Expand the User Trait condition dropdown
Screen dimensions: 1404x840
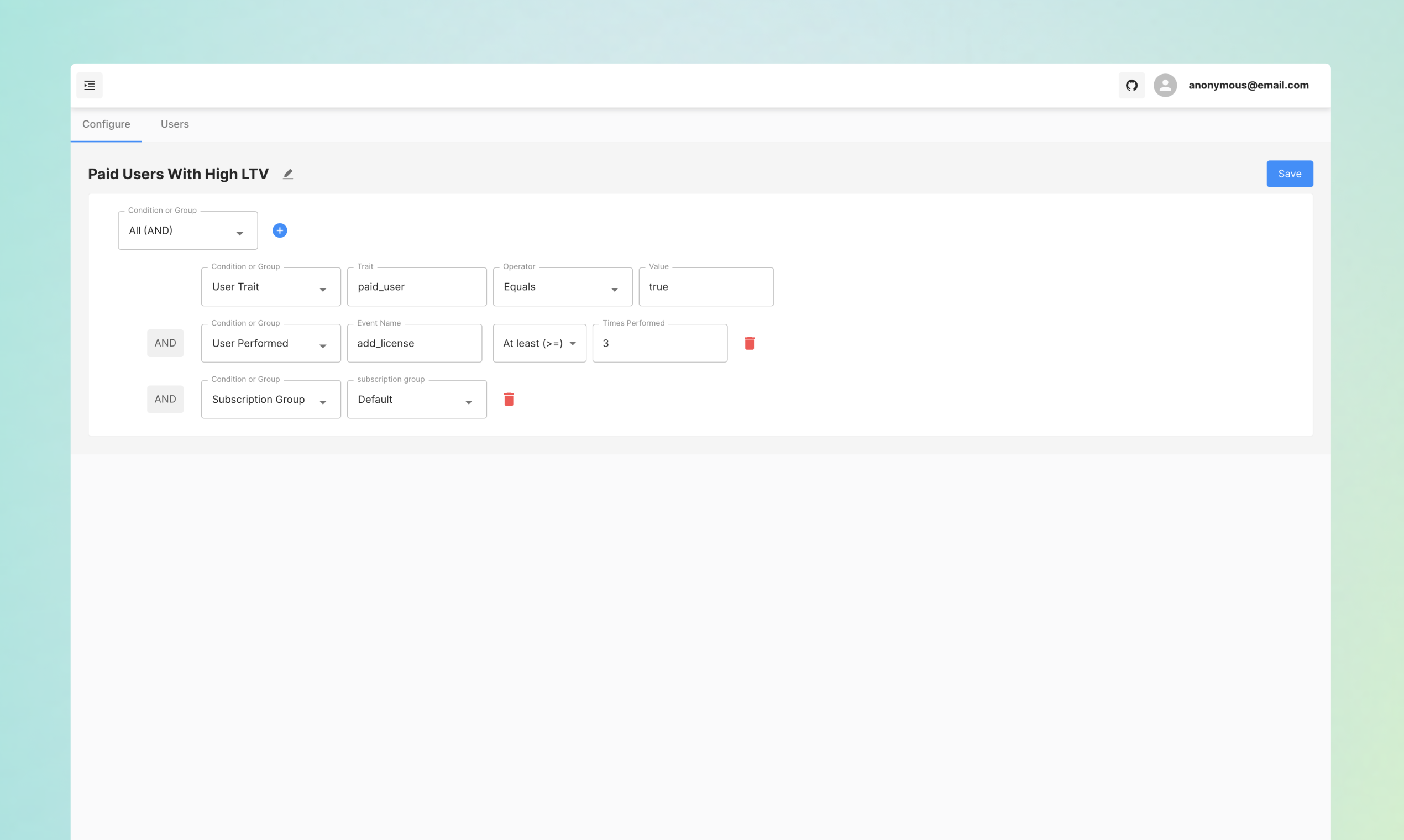[271, 287]
